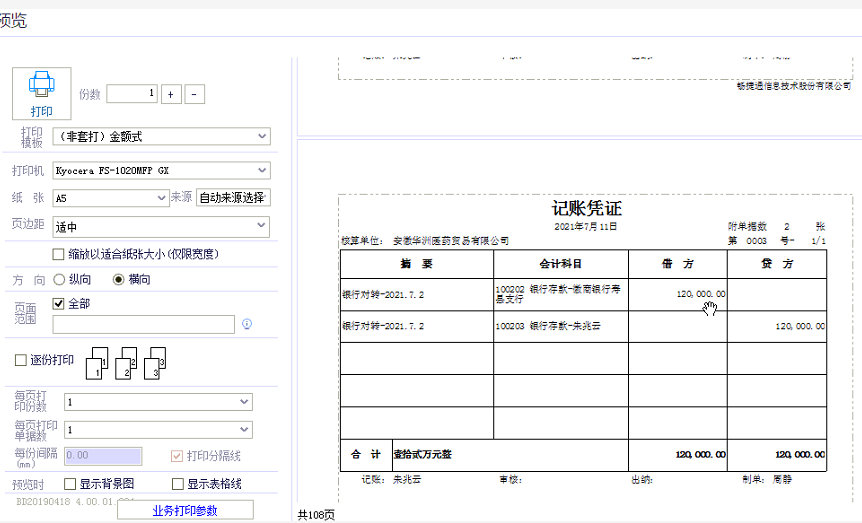Enable the 显示背景图 checkbox
This screenshot has width=862, height=523.
pyautogui.click(x=70, y=484)
